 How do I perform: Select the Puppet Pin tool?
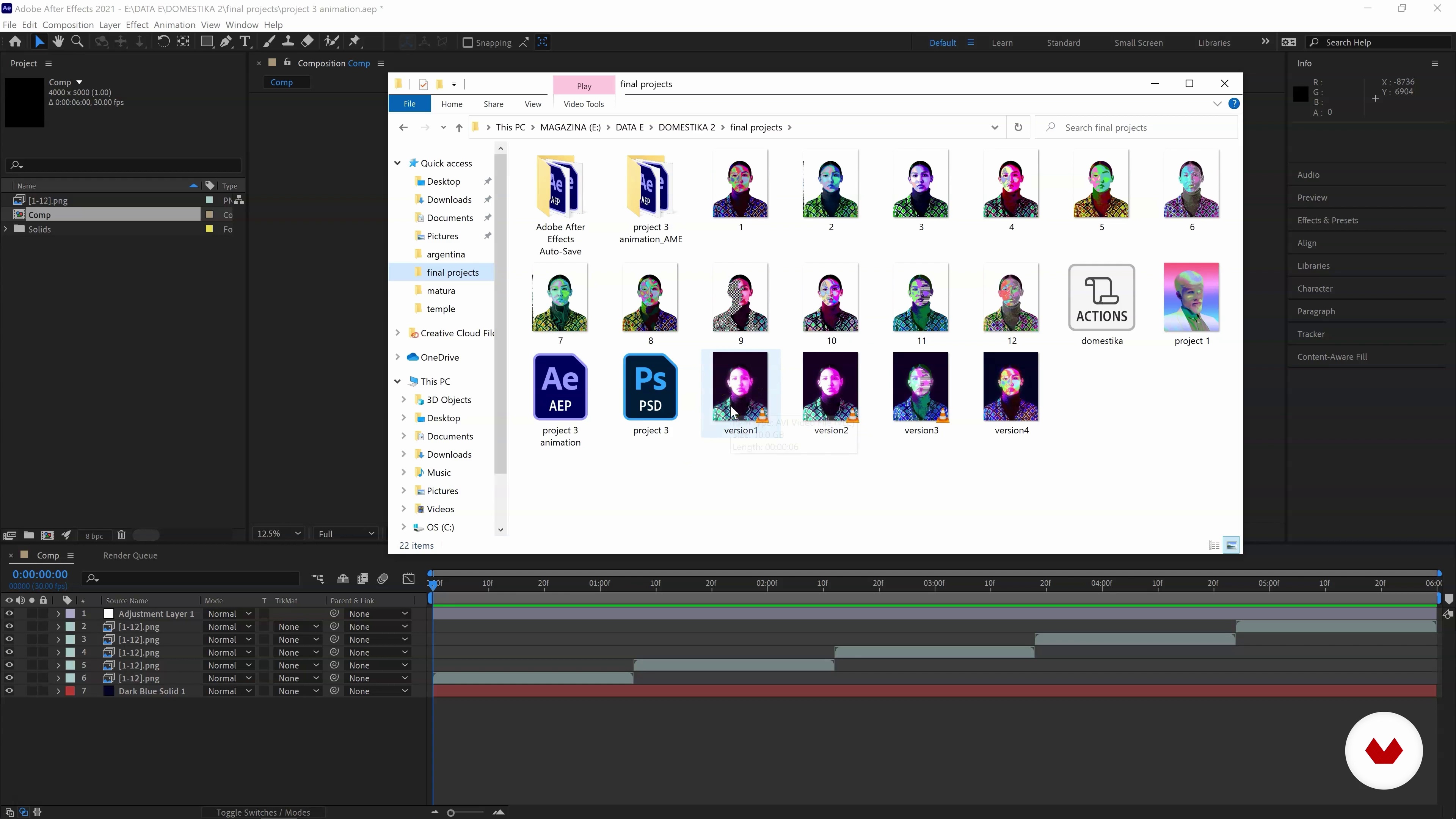pyautogui.click(x=355, y=41)
